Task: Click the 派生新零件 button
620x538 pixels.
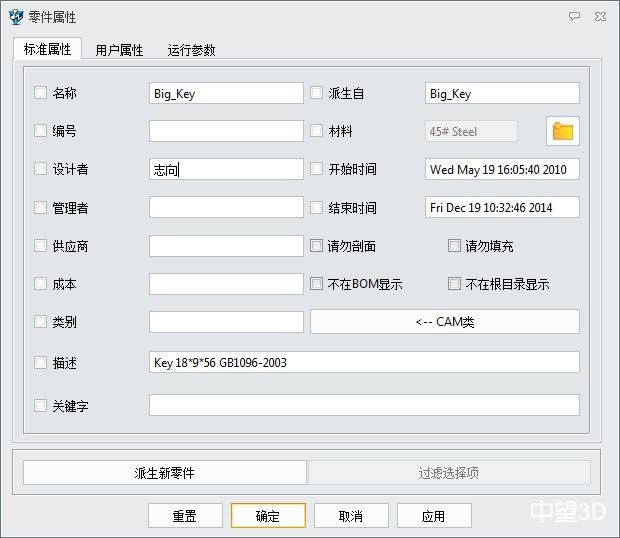Action: [x=165, y=473]
